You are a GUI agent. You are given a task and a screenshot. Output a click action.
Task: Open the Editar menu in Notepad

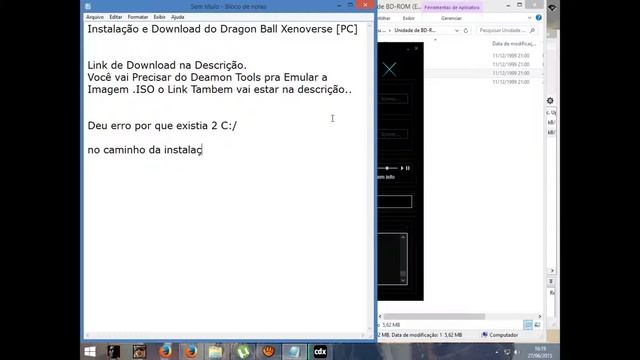tap(116, 17)
